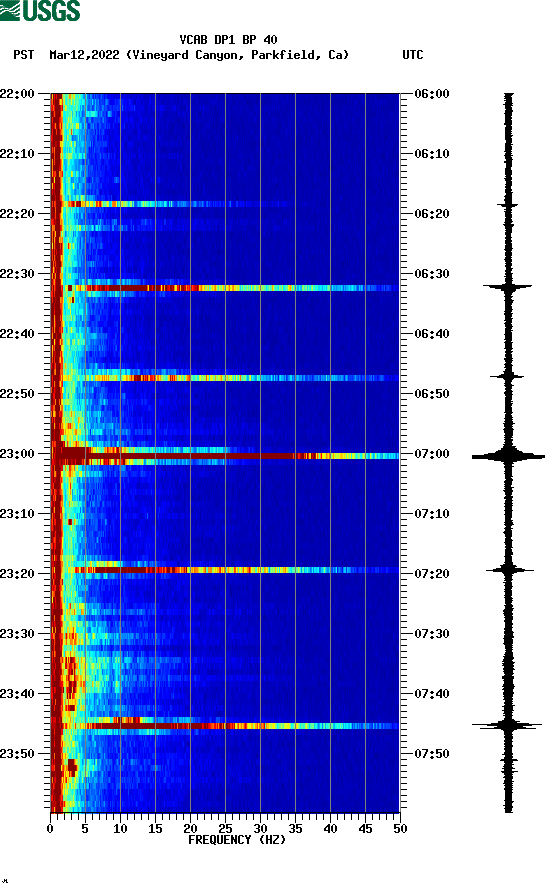Click the seismogram spike near 07:45 UTC
The height and width of the screenshot is (892, 552).
[508, 725]
